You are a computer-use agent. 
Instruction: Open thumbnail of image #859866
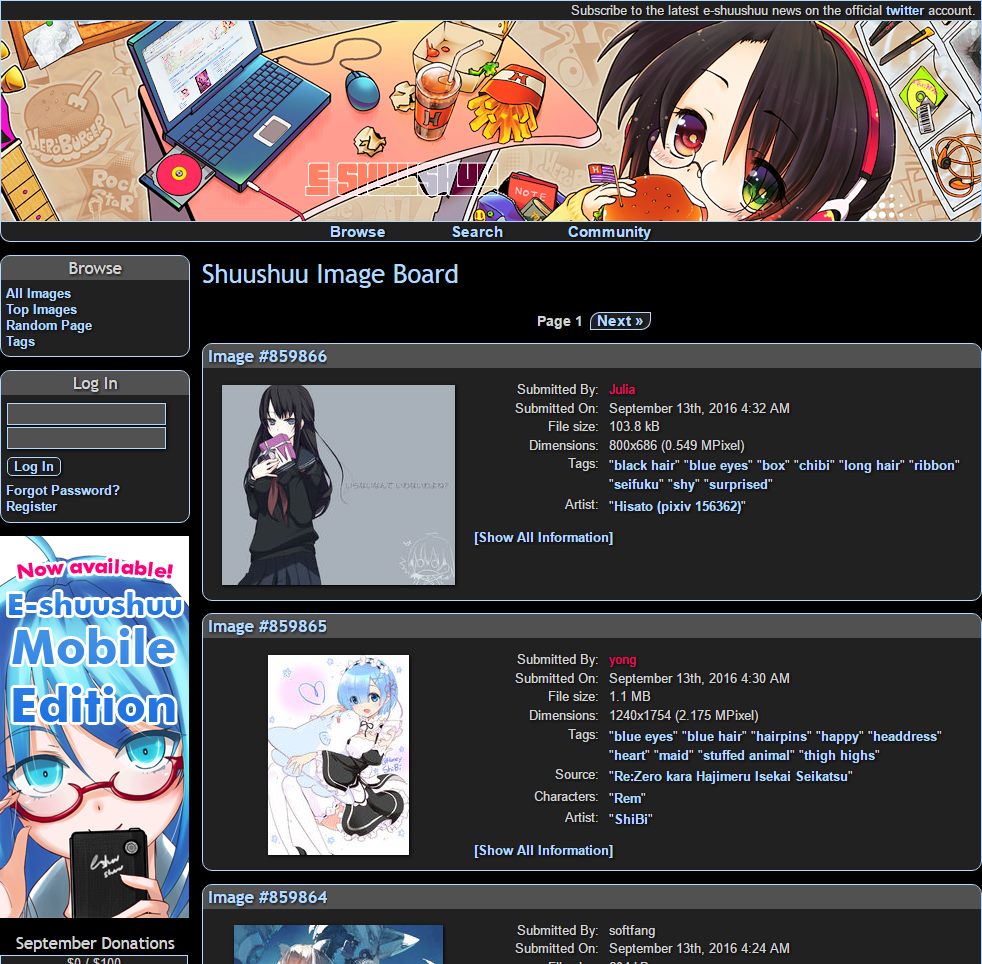[x=338, y=485]
